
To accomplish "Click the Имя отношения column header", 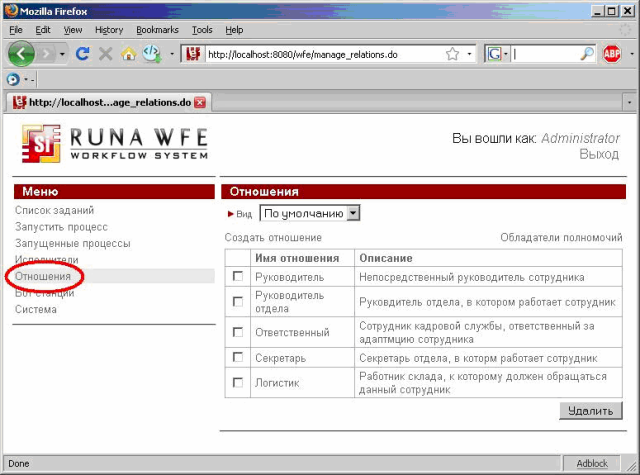I will point(297,258).
